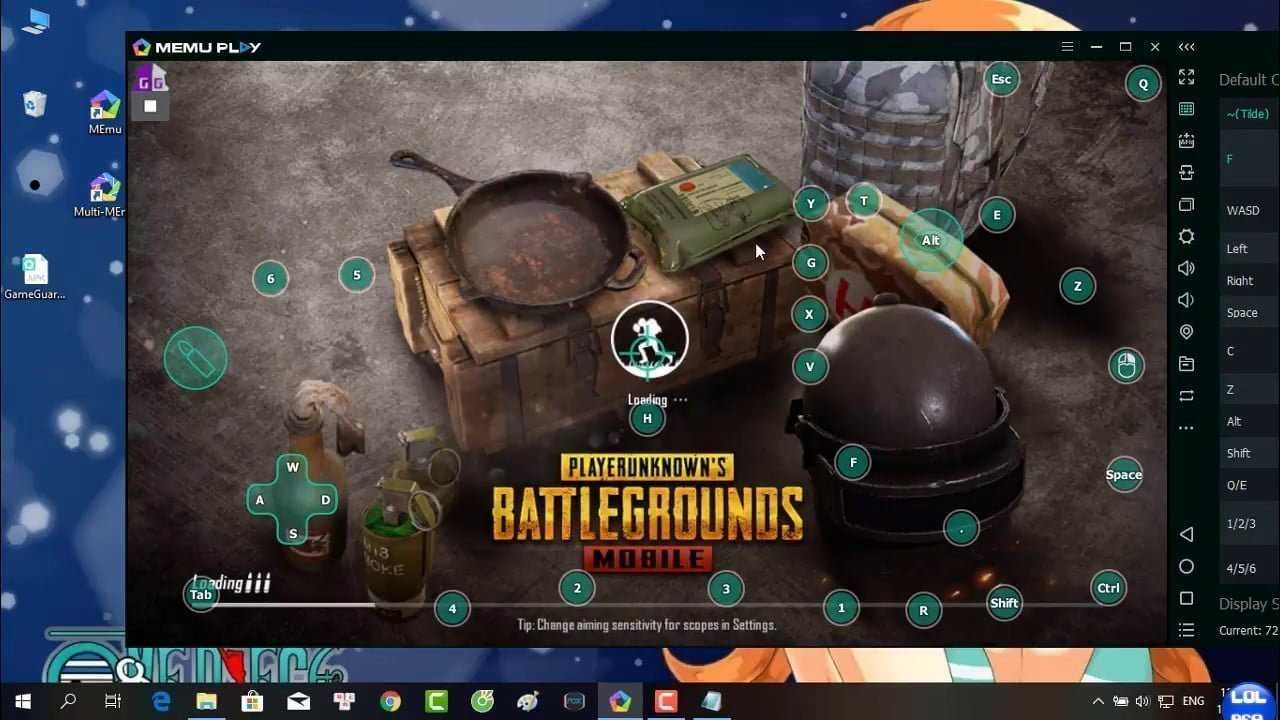Click the Ctrl key-mapping circle
This screenshot has height=720, width=1280.
1108,588
